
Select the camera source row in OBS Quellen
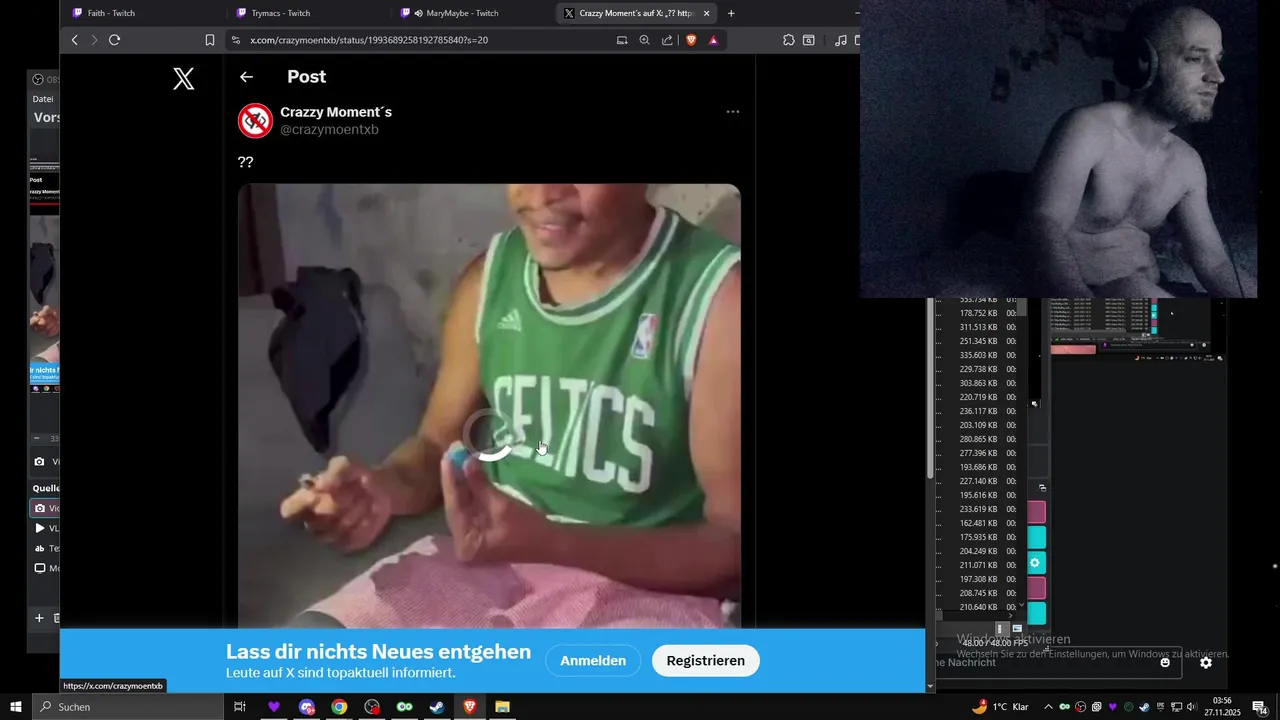click(x=45, y=508)
